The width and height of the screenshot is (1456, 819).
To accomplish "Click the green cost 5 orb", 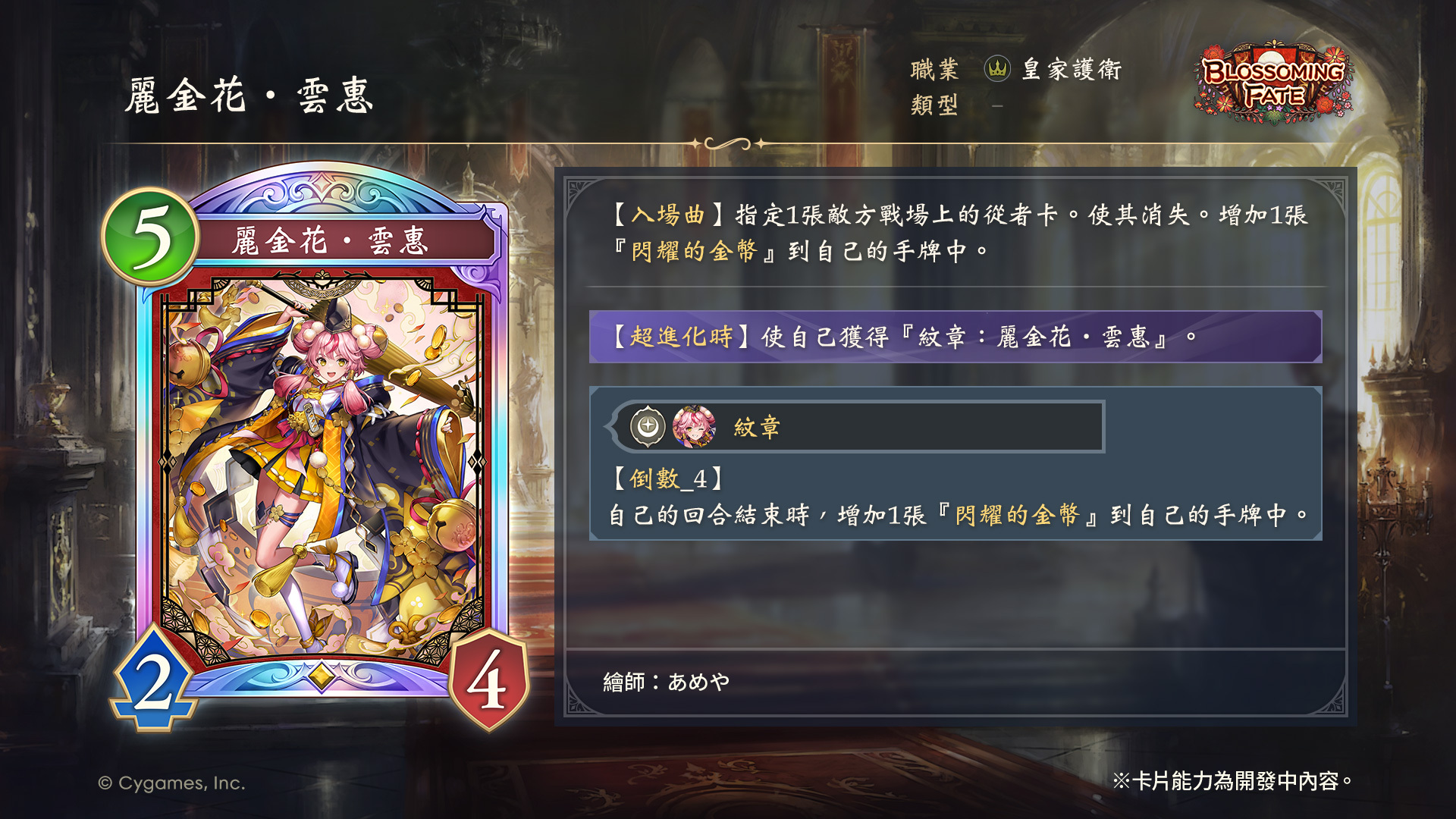I will (151, 237).
